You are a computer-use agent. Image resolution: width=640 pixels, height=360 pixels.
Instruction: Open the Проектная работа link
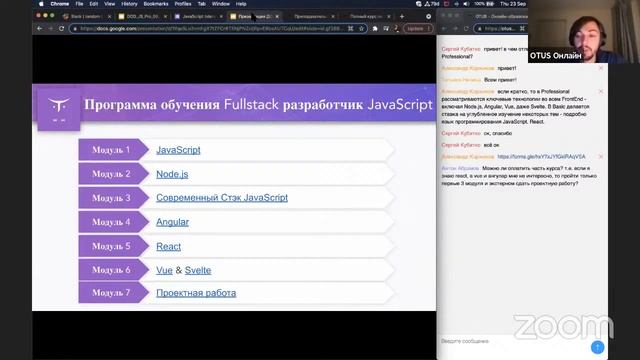[196, 293]
